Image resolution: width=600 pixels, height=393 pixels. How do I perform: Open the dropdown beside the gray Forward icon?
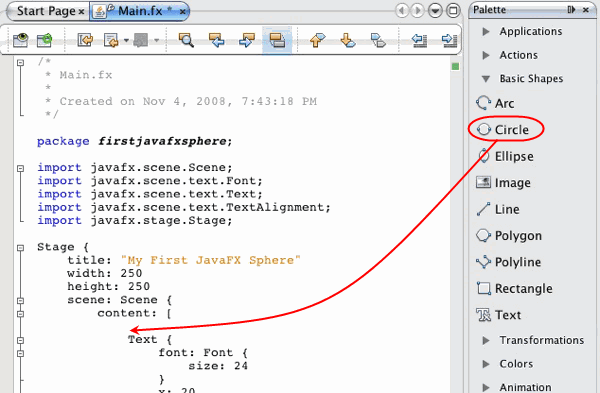(x=156, y=40)
